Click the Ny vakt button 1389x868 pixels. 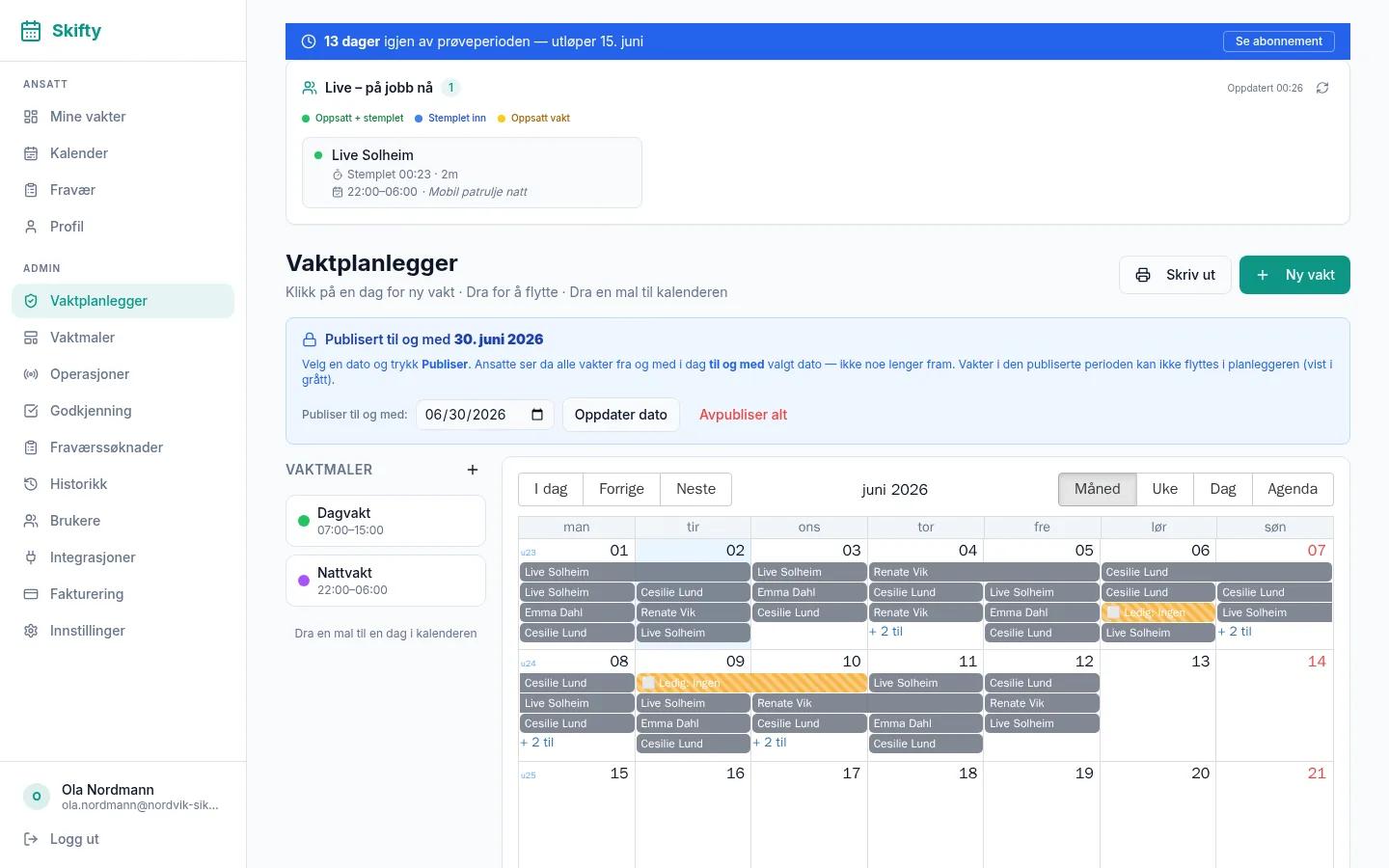[1294, 275]
